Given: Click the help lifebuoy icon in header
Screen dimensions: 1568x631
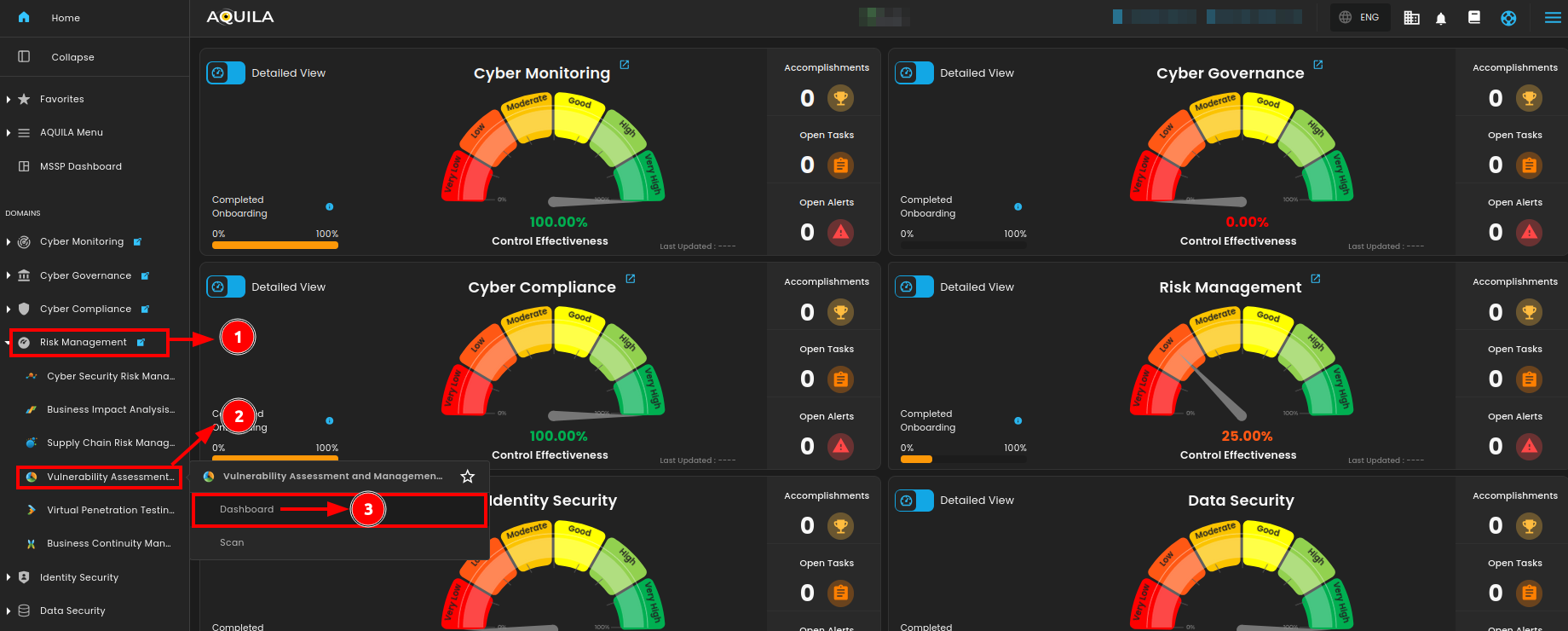Looking at the screenshot, I should tap(1508, 18).
